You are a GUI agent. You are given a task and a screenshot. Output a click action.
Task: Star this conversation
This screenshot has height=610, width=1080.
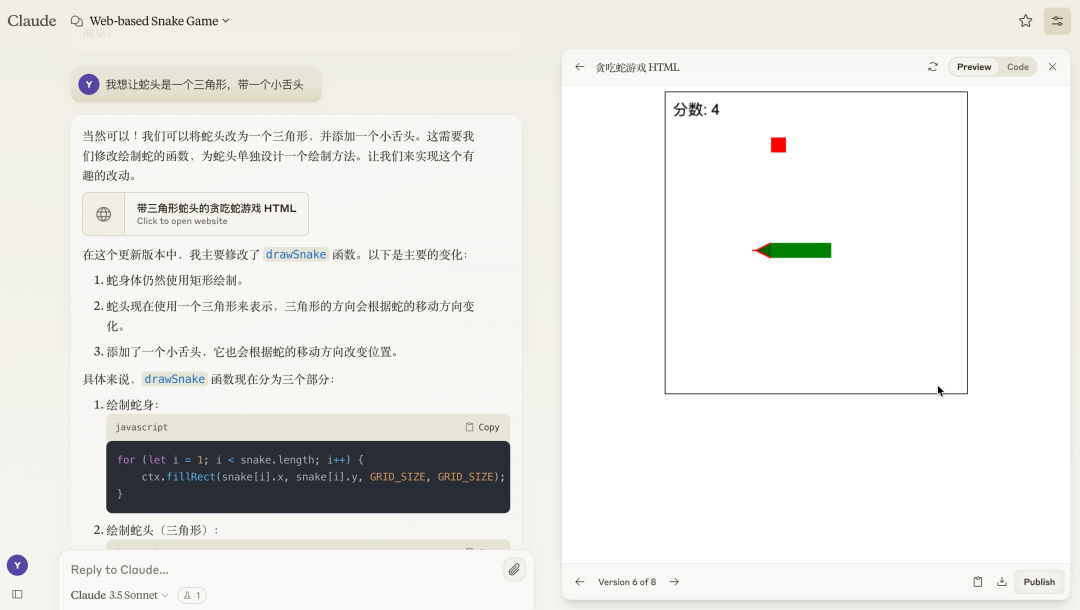[x=1025, y=20]
